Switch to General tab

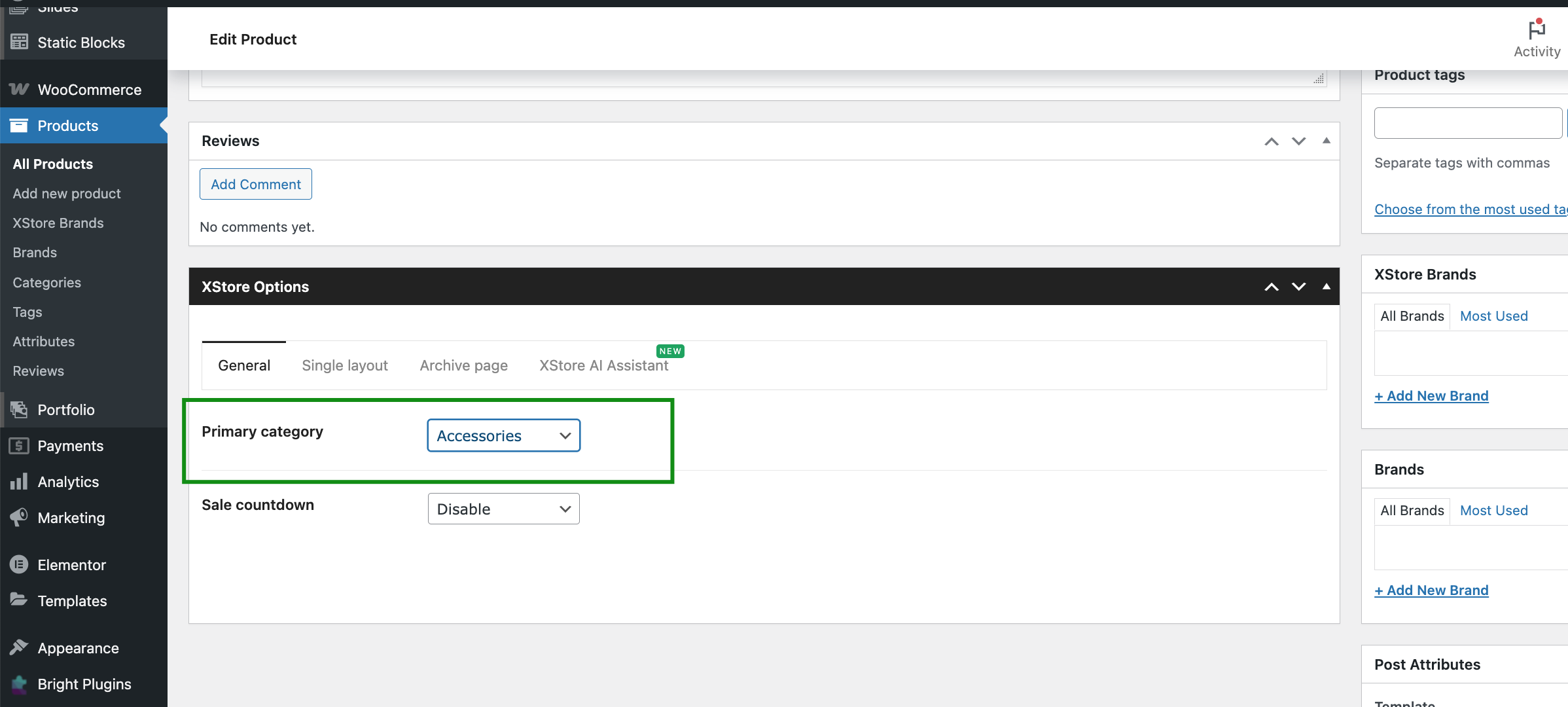tap(244, 365)
